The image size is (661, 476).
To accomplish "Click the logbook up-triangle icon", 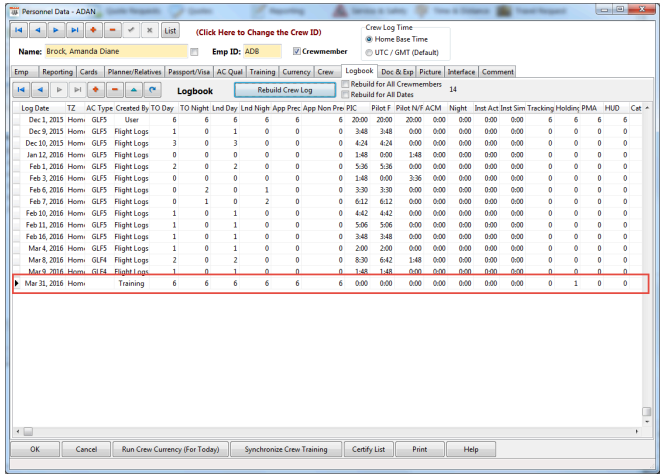I will (134, 89).
